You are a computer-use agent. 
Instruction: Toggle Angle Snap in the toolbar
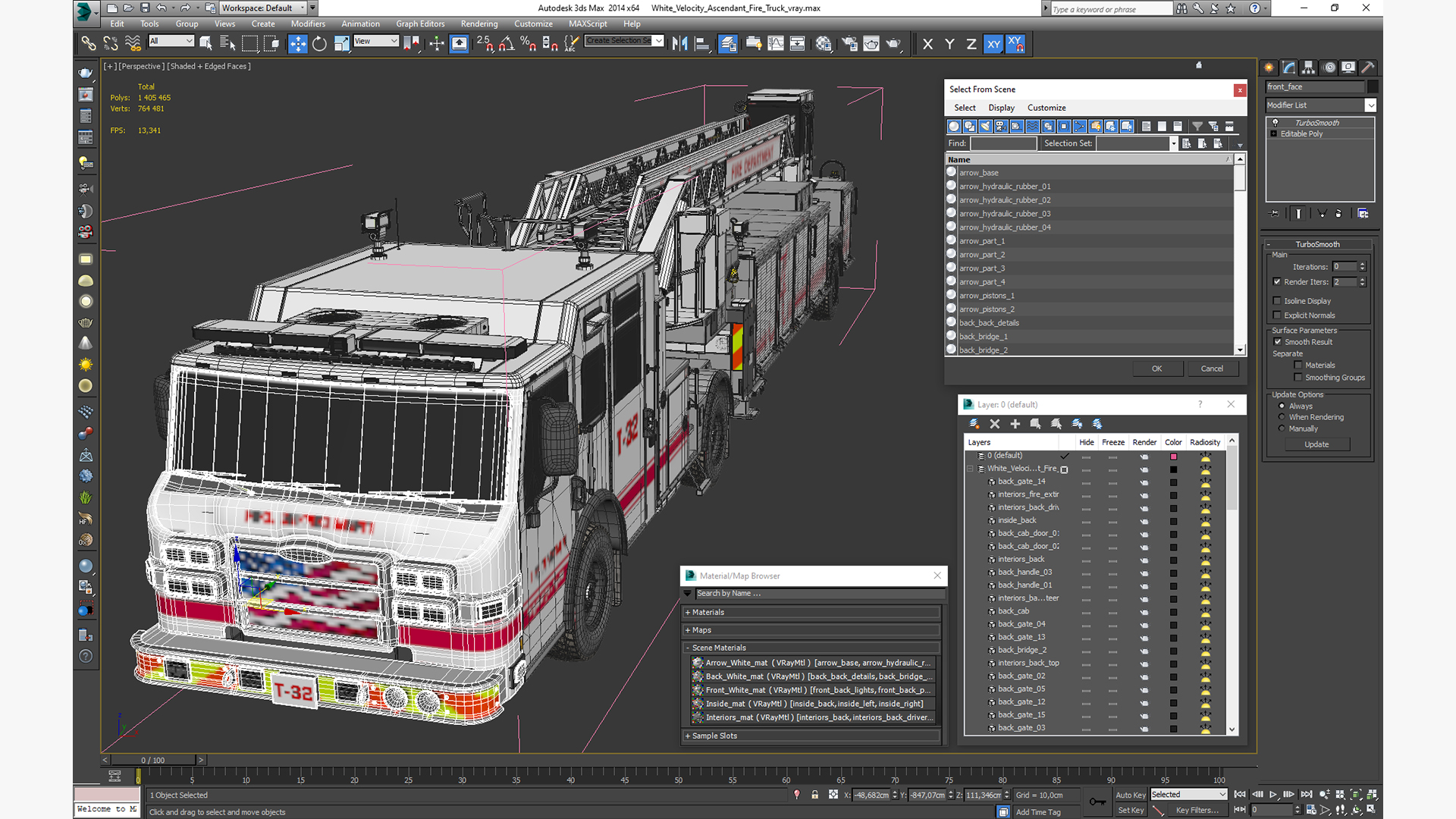pos(507,44)
